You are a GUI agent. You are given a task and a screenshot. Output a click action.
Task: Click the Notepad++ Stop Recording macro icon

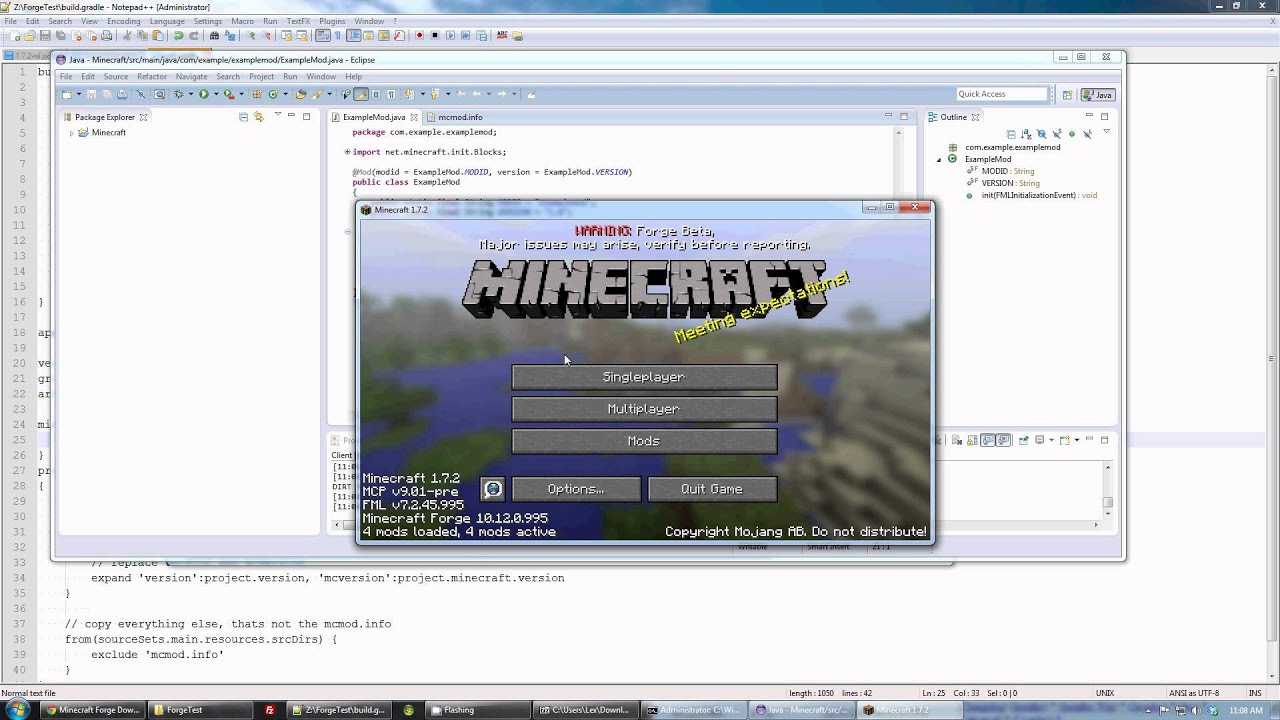coord(435,35)
